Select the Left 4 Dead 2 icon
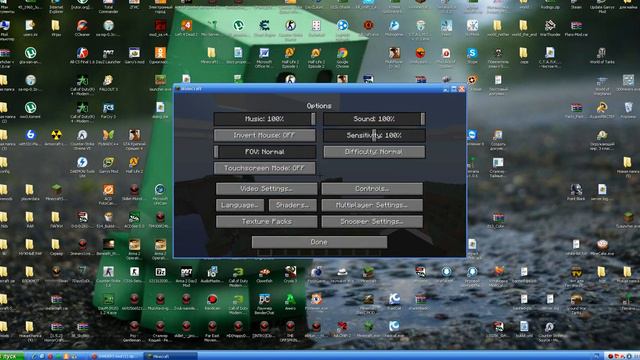The width and height of the screenshot is (640, 360). [186, 29]
